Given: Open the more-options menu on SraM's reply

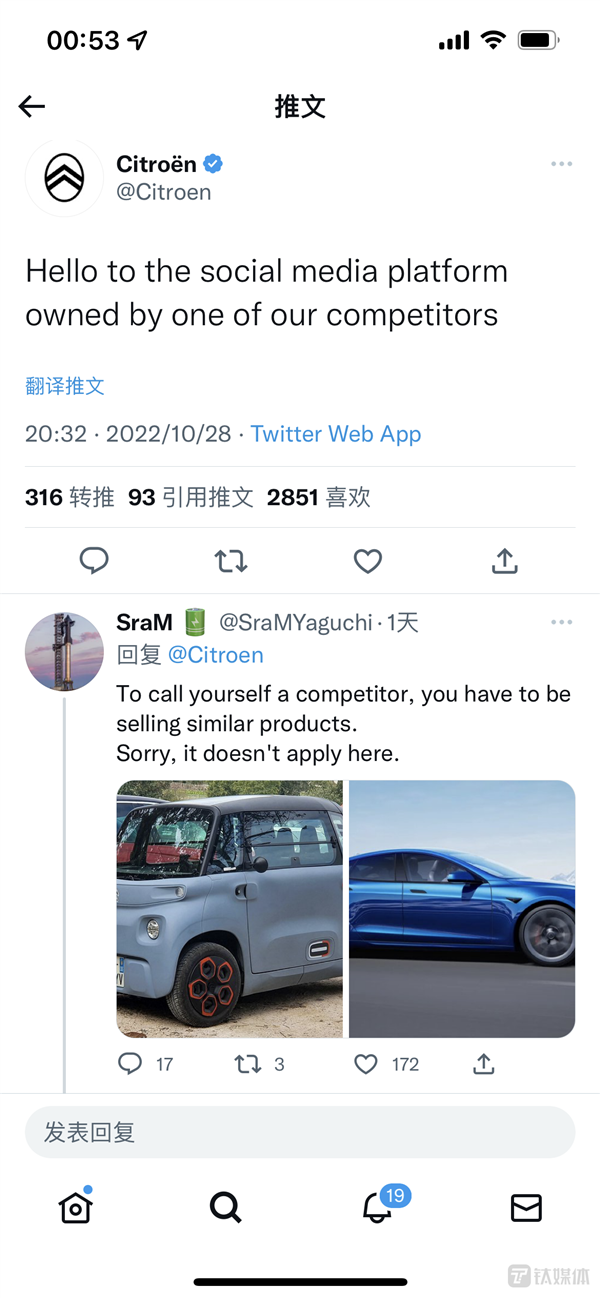Looking at the screenshot, I should pyautogui.click(x=561, y=621).
